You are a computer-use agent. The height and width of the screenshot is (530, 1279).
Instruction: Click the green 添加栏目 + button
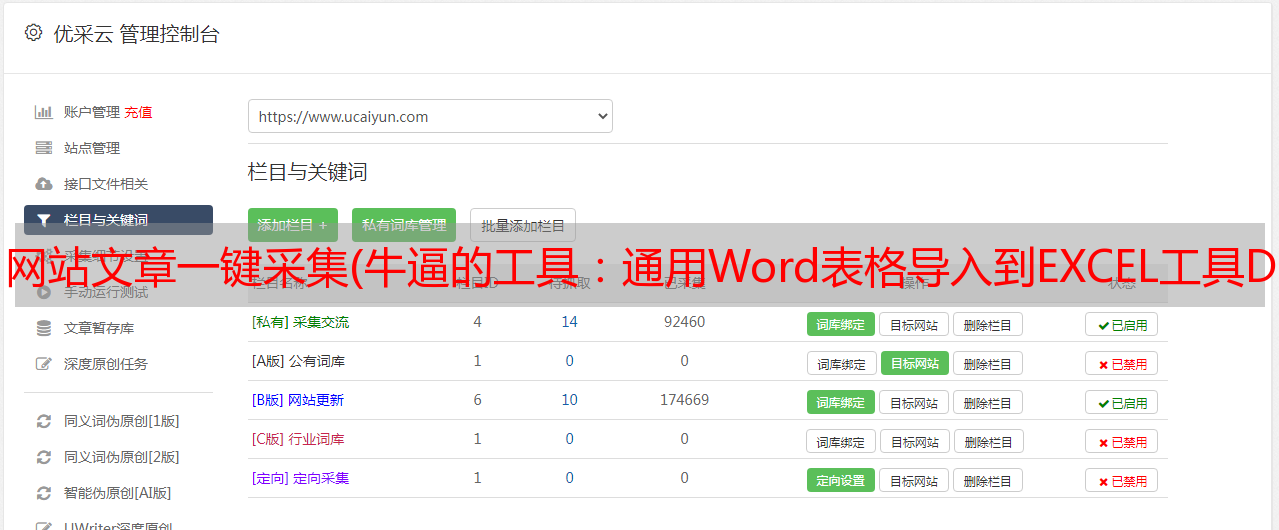tap(293, 226)
